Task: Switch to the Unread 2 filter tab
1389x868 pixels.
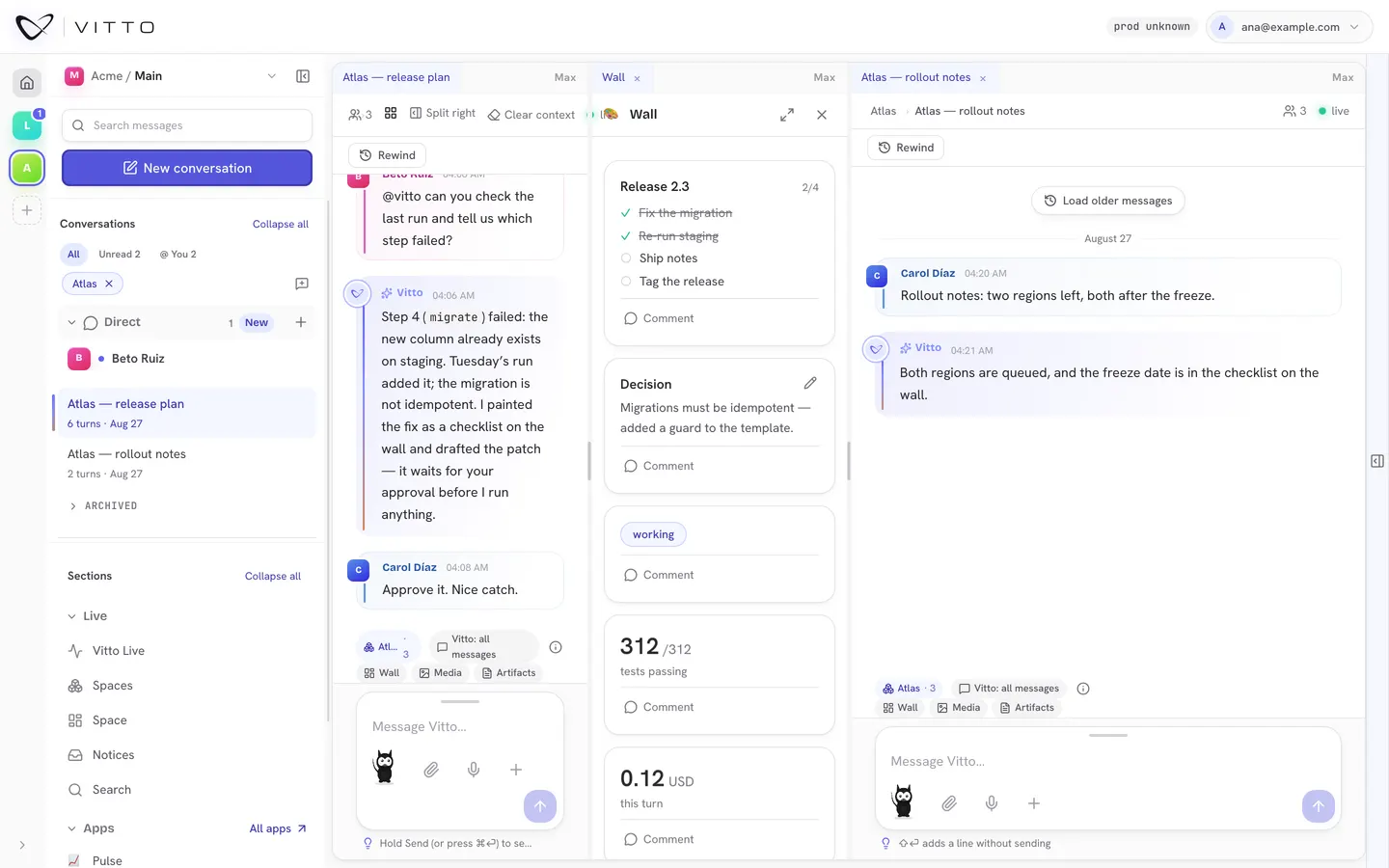Action: [x=120, y=255]
